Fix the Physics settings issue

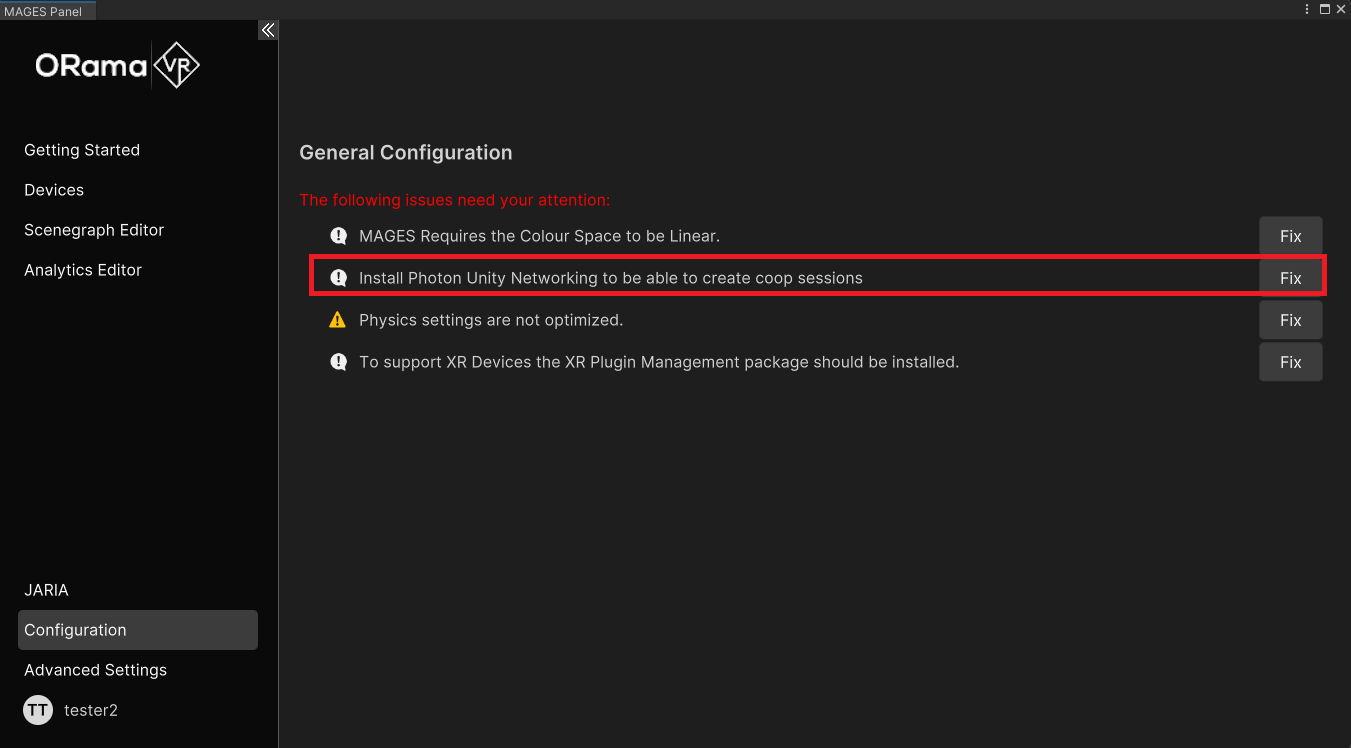pyautogui.click(x=1290, y=320)
